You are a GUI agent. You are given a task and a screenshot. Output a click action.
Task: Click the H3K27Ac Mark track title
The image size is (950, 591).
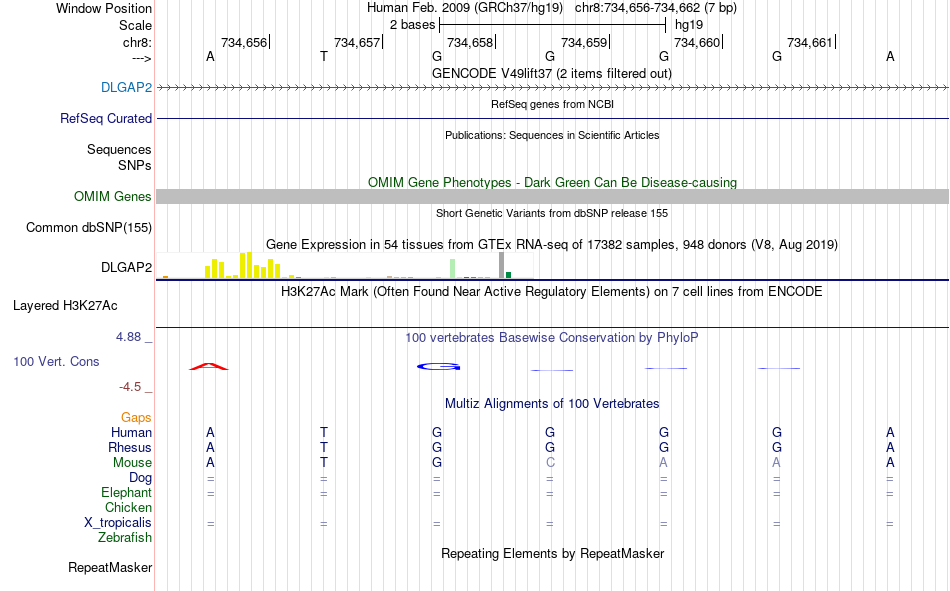tap(552, 292)
